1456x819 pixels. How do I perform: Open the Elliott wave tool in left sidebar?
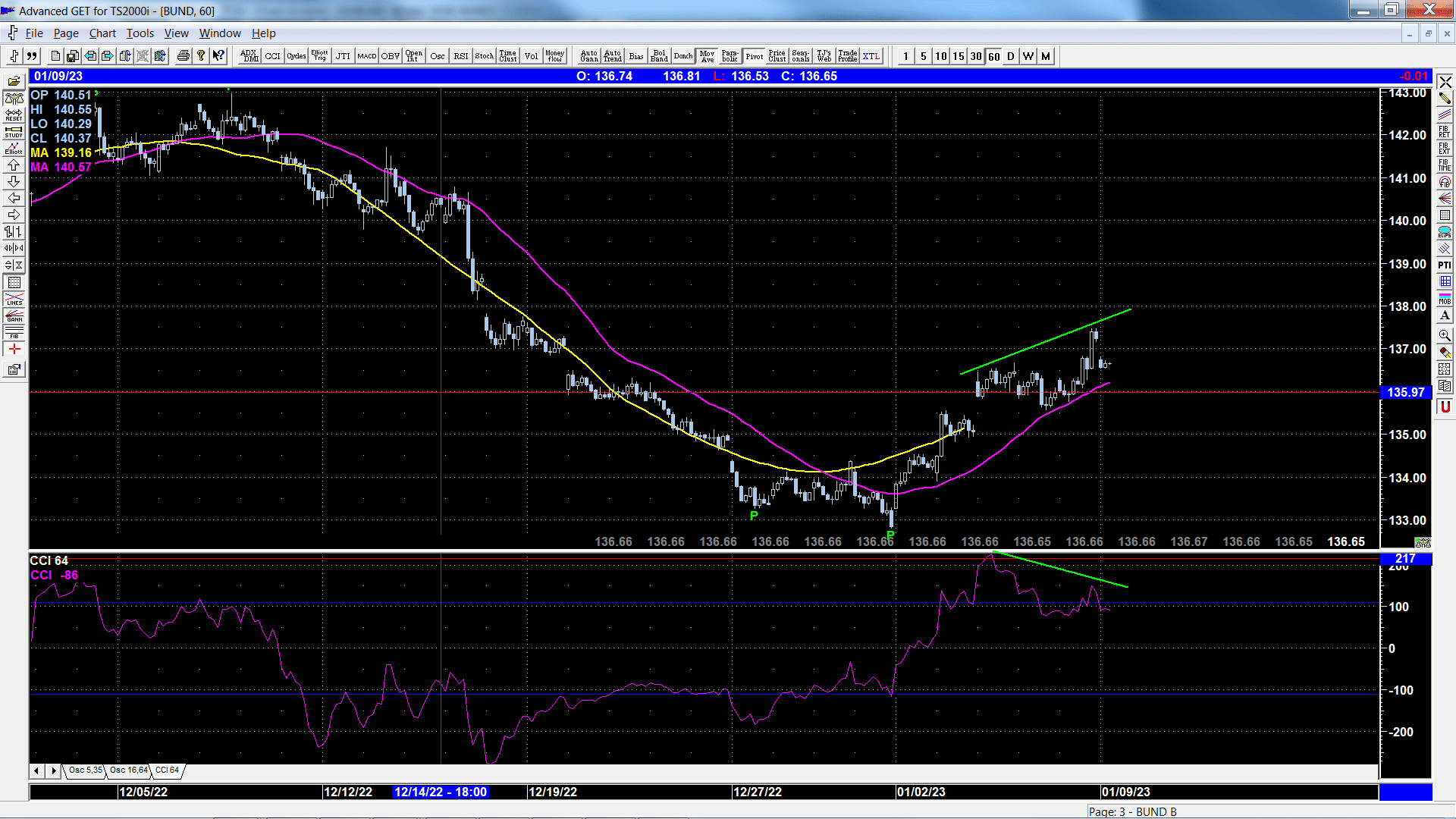point(14,149)
